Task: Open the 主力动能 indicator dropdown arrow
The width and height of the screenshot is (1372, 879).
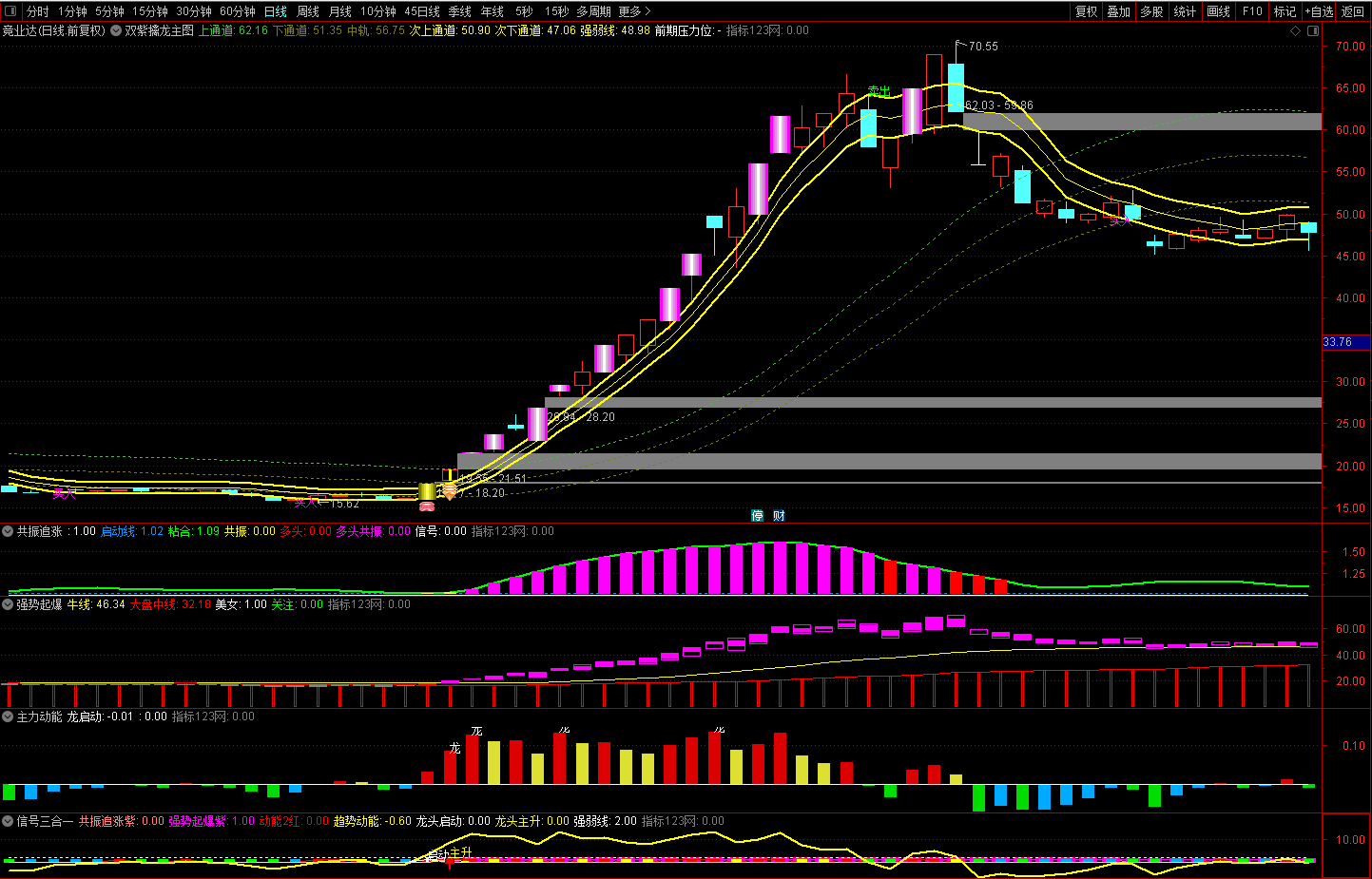Action: pyautogui.click(x=9, y=717)
